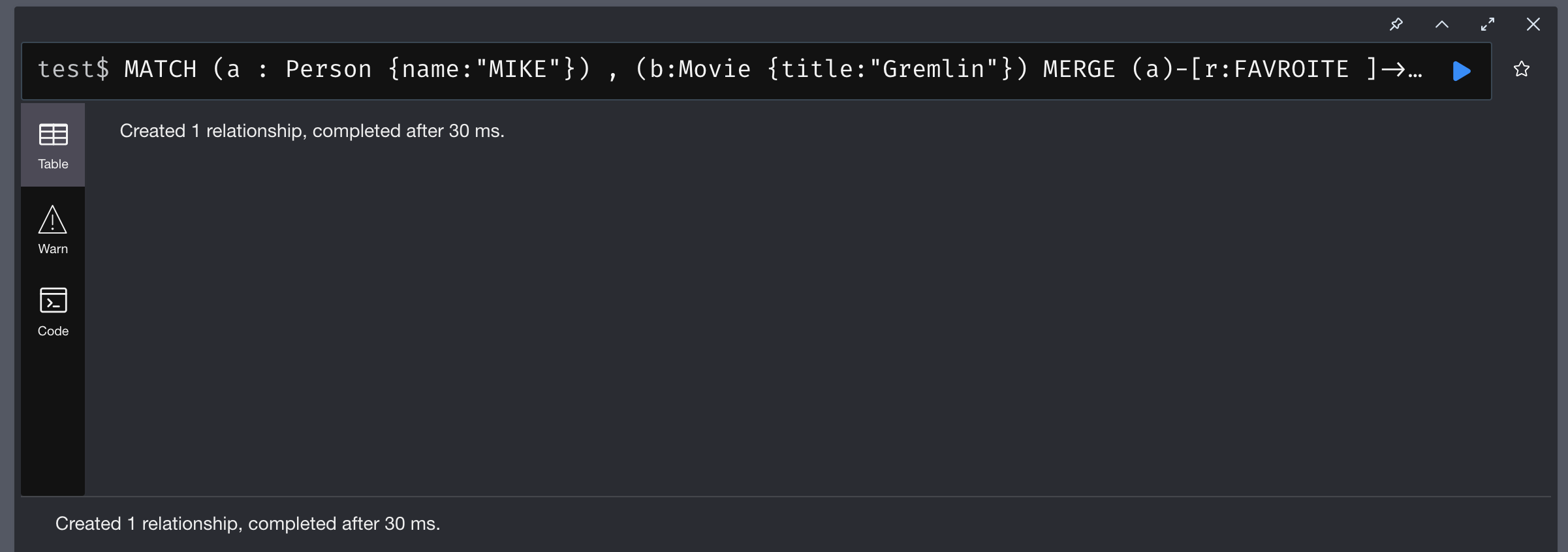Image resolution: width=1568 pixels, height=552 pixels.
Task: Switch to the Table view tab
Action: (53, 164)
